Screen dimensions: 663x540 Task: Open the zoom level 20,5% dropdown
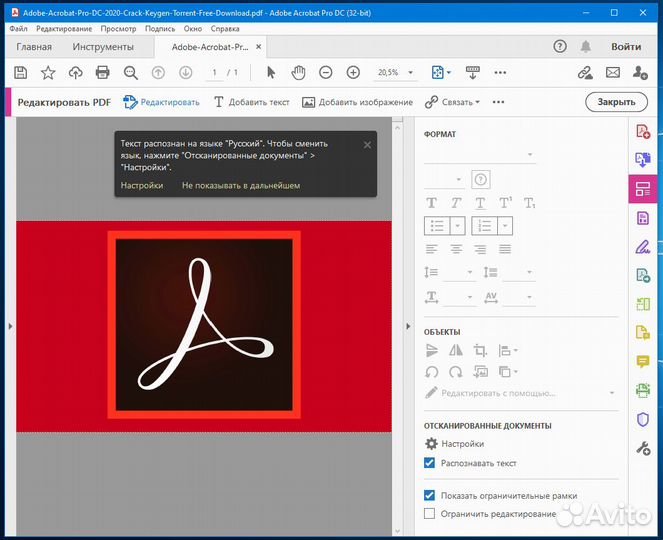(411, 73)
